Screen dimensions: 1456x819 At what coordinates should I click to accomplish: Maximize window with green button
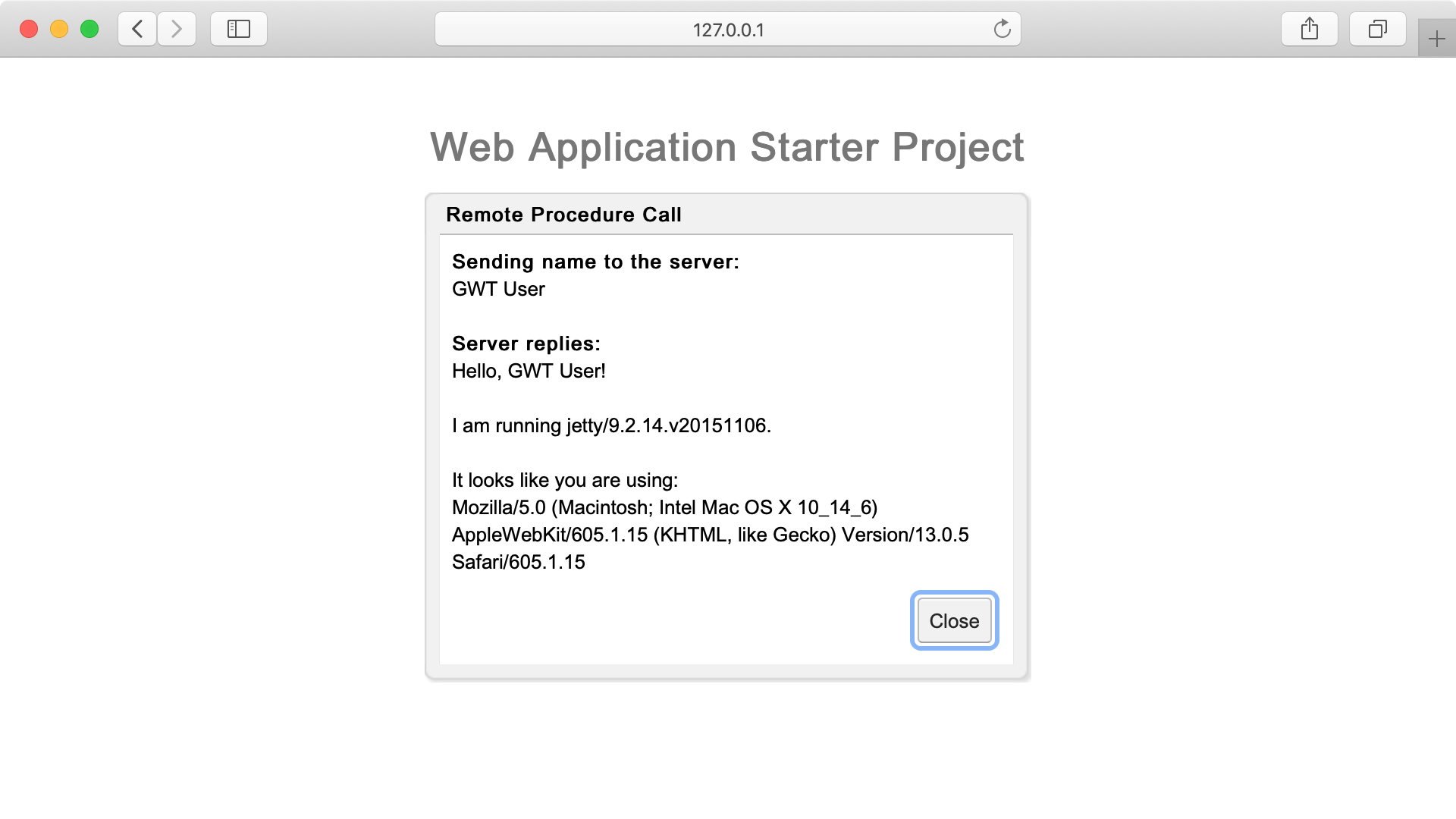click(x=89, y=30)
